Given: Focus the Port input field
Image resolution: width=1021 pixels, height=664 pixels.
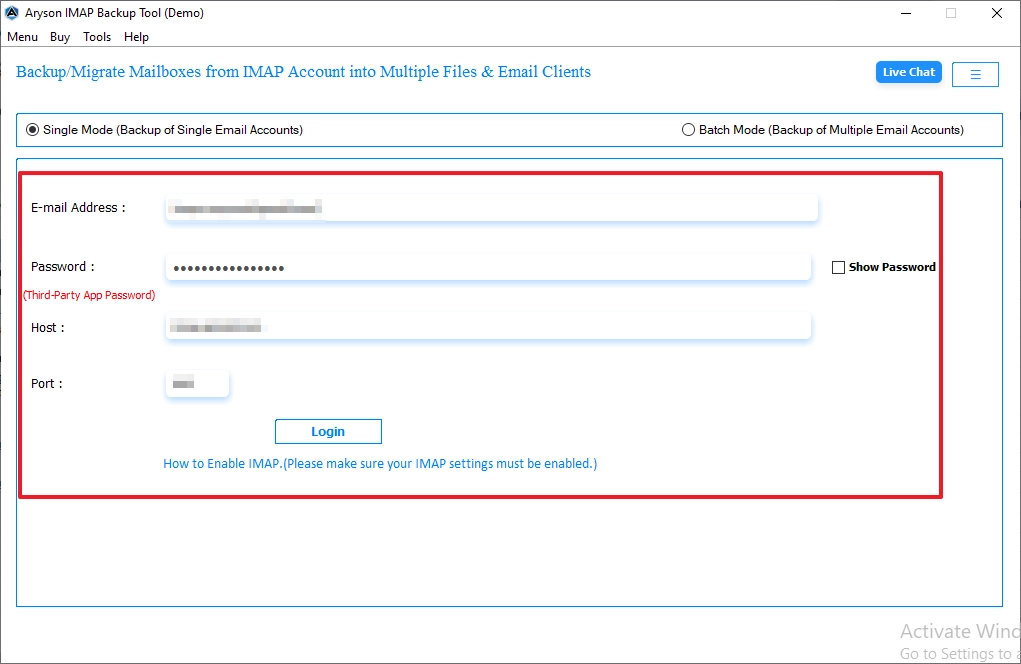Looking at the screenshot, I should [197, 383].
